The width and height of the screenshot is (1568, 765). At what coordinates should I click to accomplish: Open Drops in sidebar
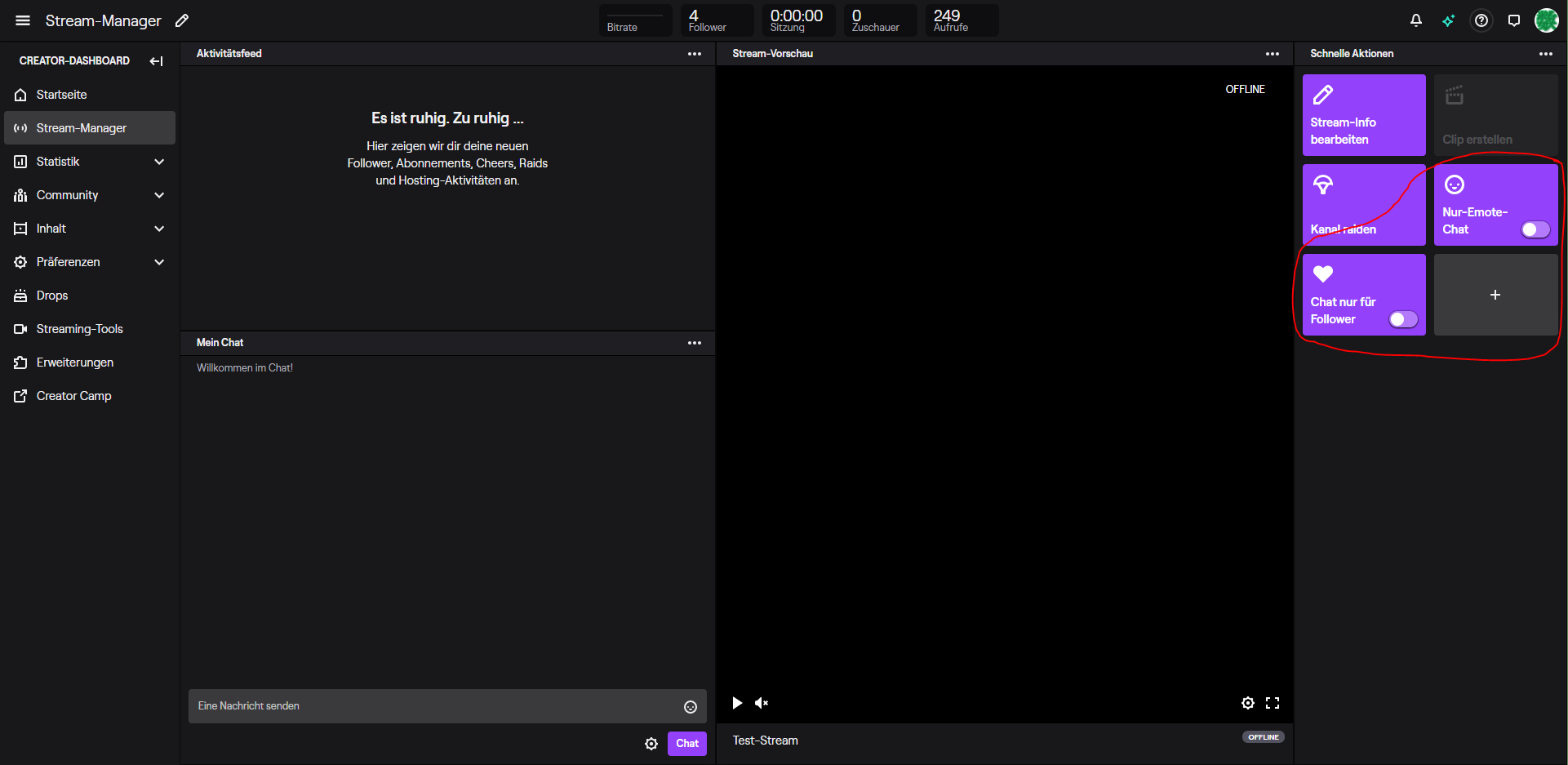click(x=90, y=296)
